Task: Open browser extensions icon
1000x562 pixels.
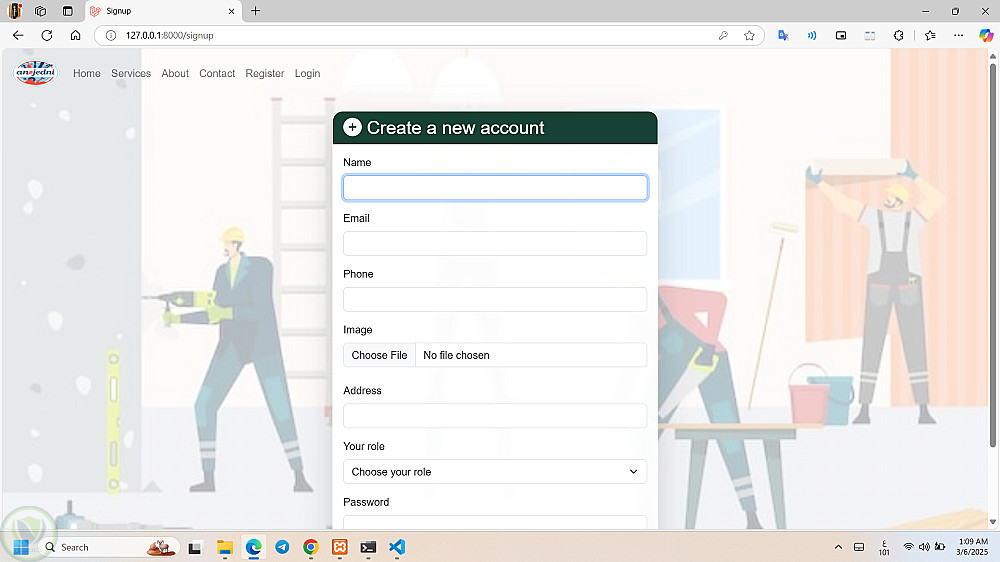Action: pos(898,36)
